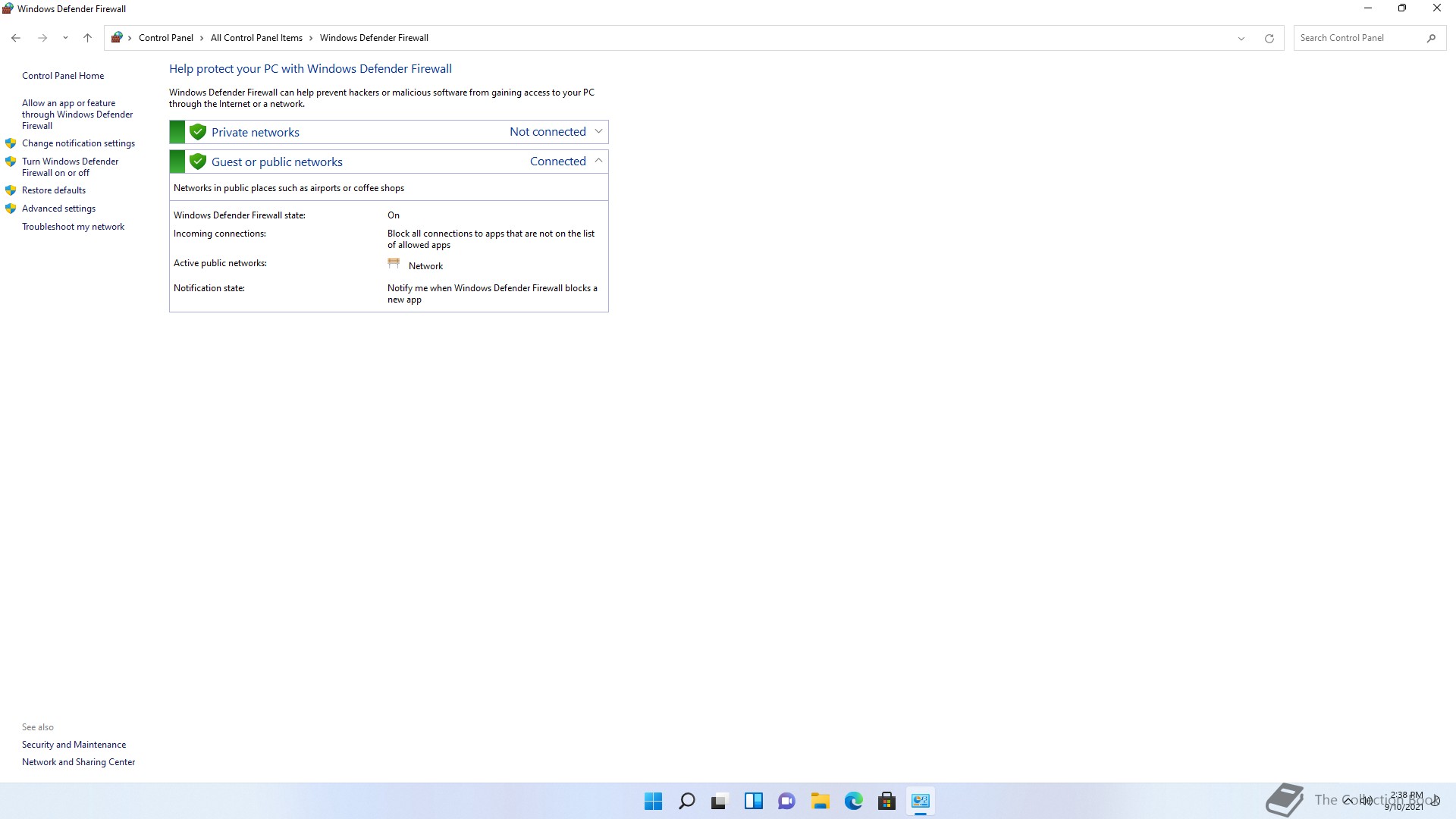Screen dimensions: 1456x819
Task: Click the search magnifier icon
Action: pyautogui.click(x=1431, y=38)
